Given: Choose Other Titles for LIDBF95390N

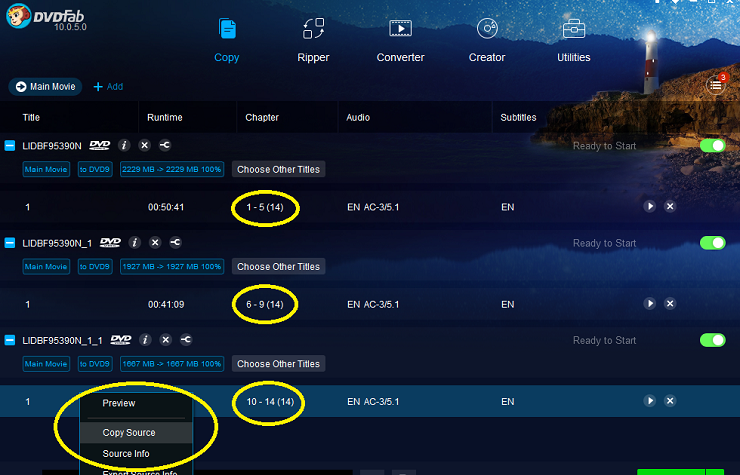Looking at the screenshot, I should click(x=278, y=170).
